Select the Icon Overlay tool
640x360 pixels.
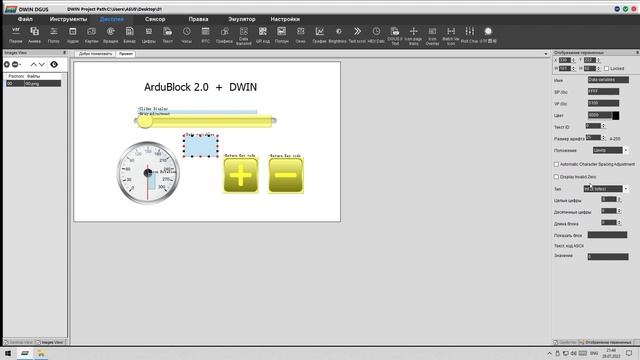[432, 36]
